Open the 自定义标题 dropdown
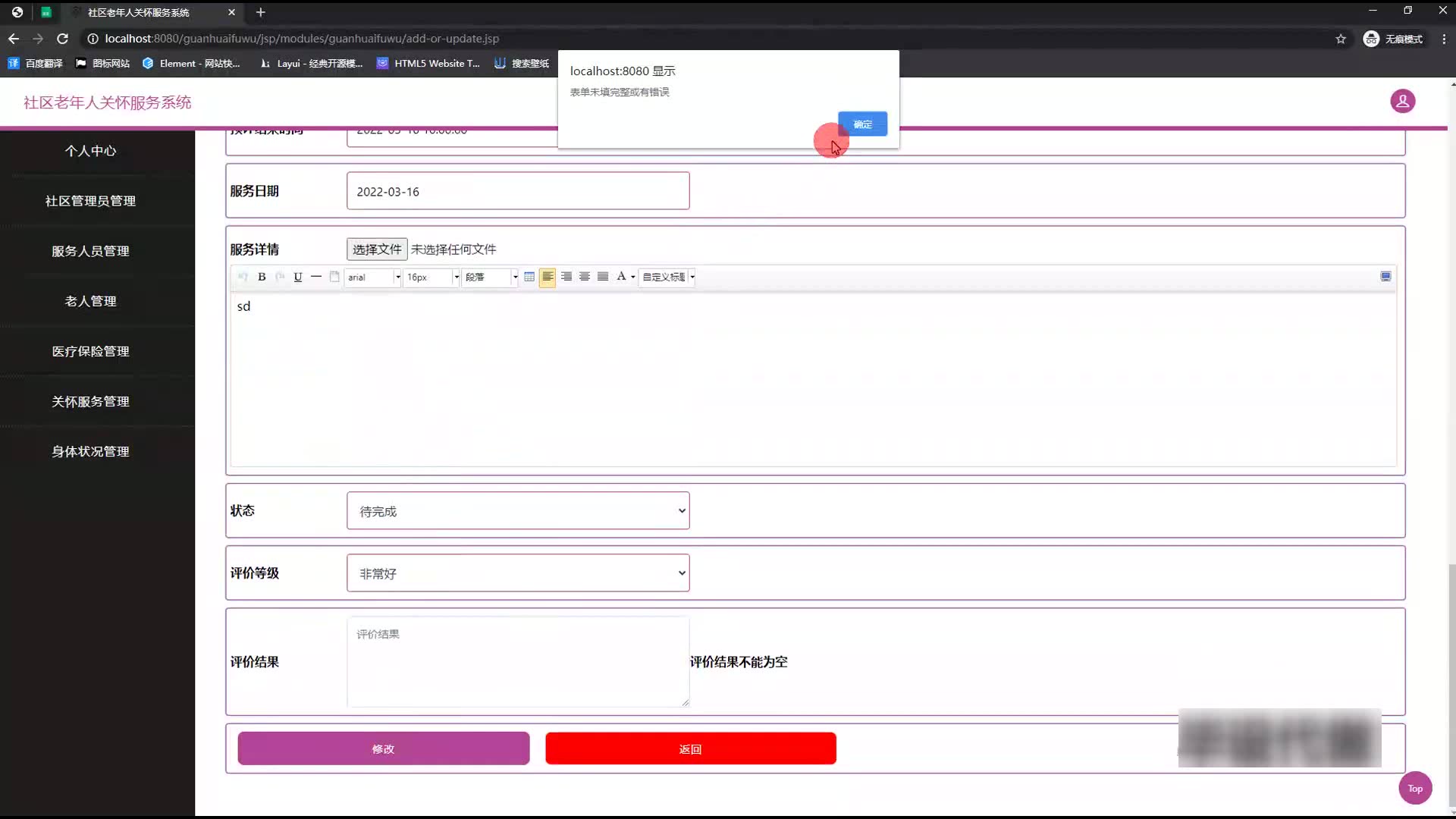The height and width of the screenshot is (819, 1456). point(668,277)
